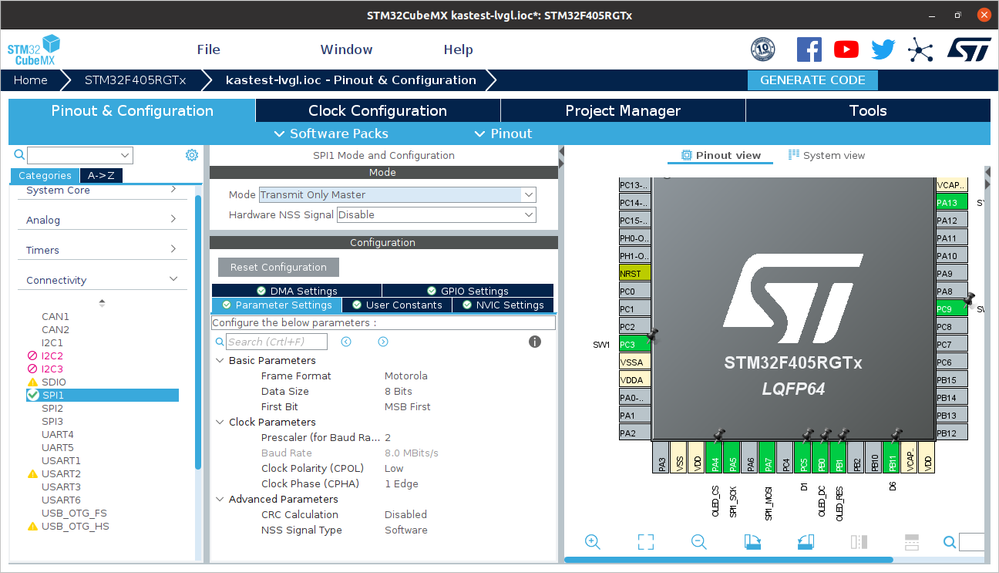Switch to the Tools tab
Image resolution: width=999 pixels, height=573 pixels.
868,110
